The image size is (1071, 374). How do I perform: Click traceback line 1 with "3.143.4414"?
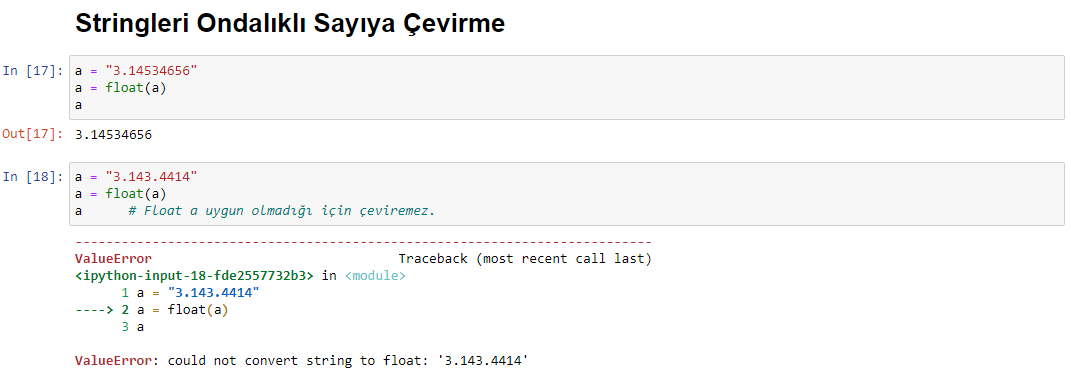click(191, 293)
